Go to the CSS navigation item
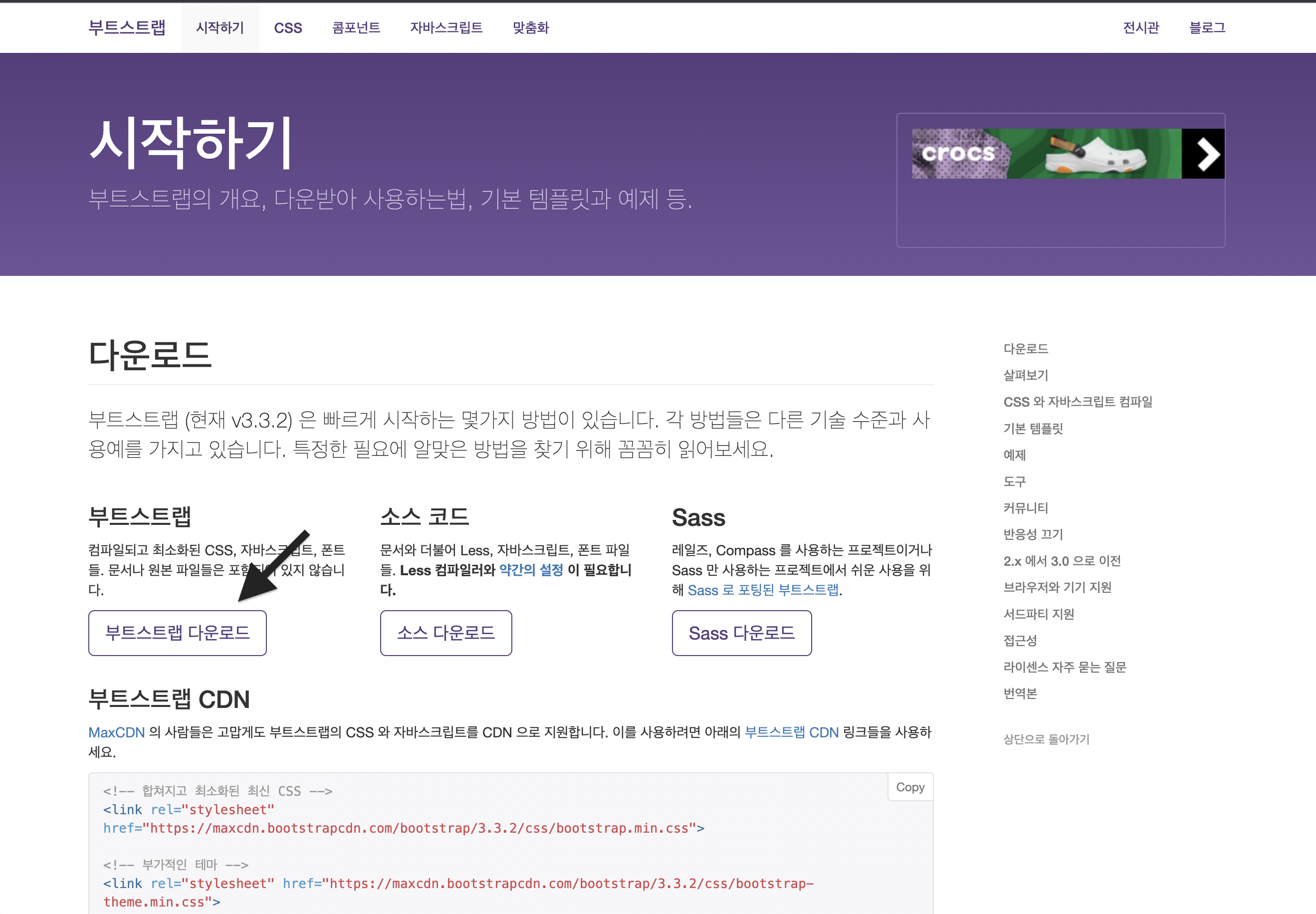 (x=288, y=27)
